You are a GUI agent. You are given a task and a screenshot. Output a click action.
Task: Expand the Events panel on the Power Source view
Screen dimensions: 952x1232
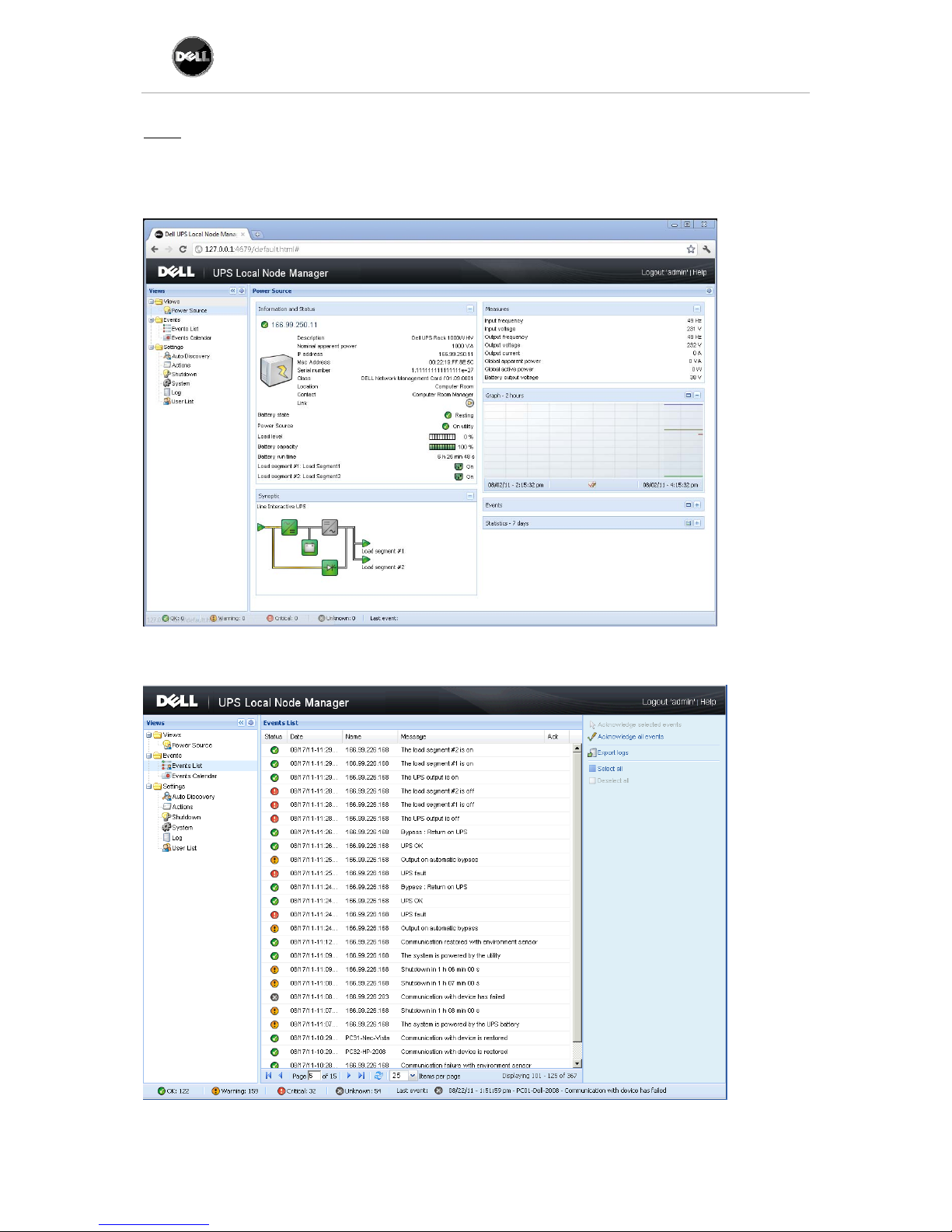(697, 505)
